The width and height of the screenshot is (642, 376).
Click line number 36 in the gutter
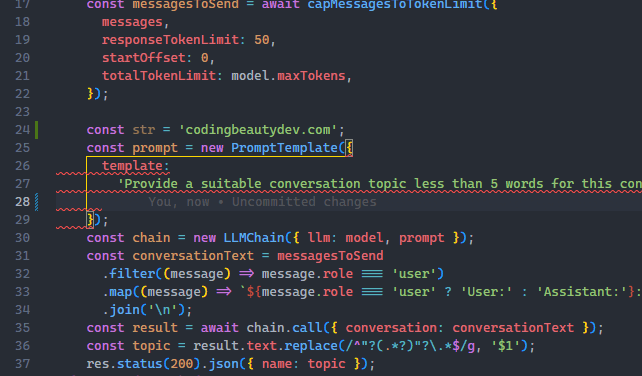click(x=23, y=346)
